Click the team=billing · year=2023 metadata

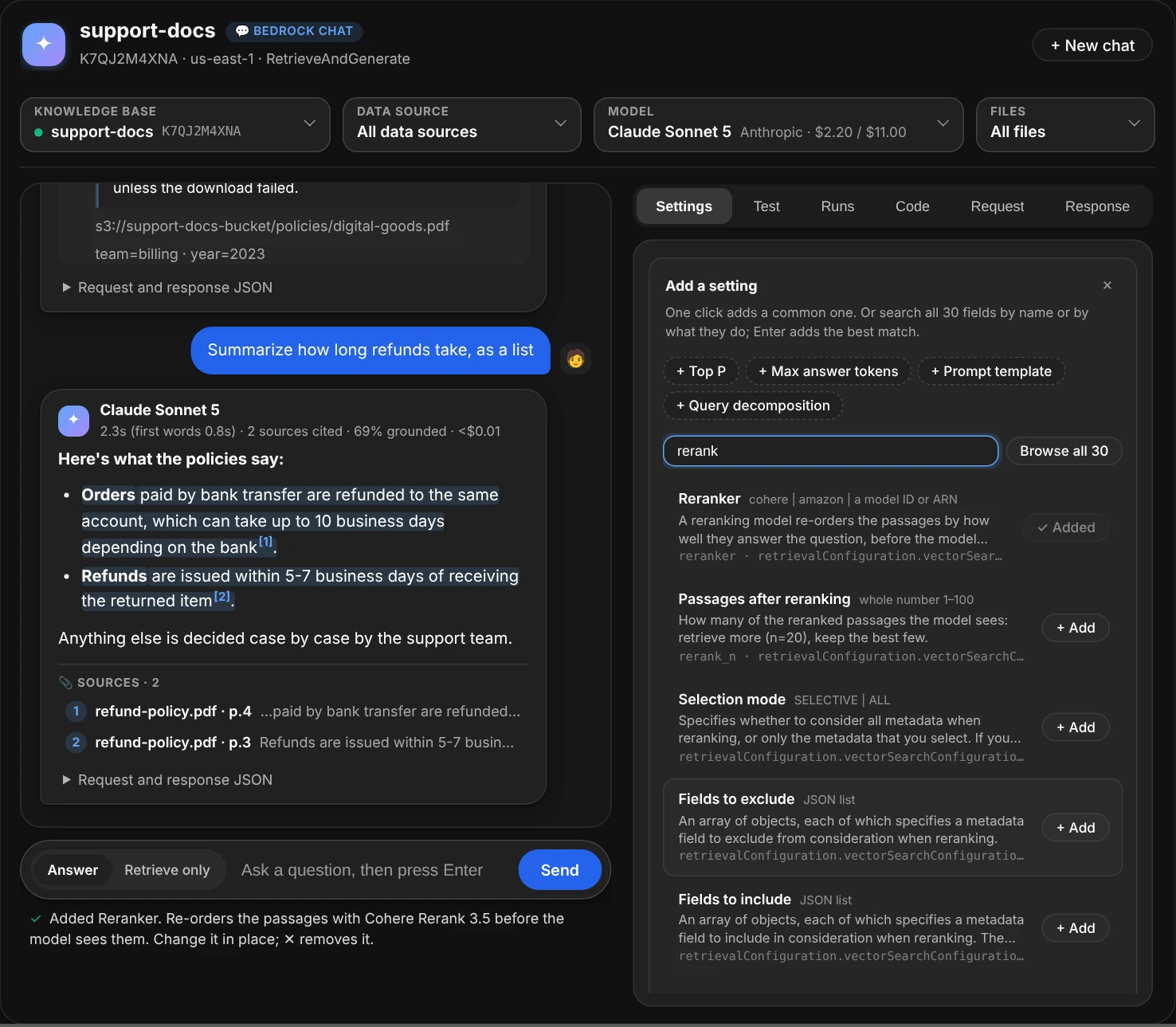click(180, 254)
